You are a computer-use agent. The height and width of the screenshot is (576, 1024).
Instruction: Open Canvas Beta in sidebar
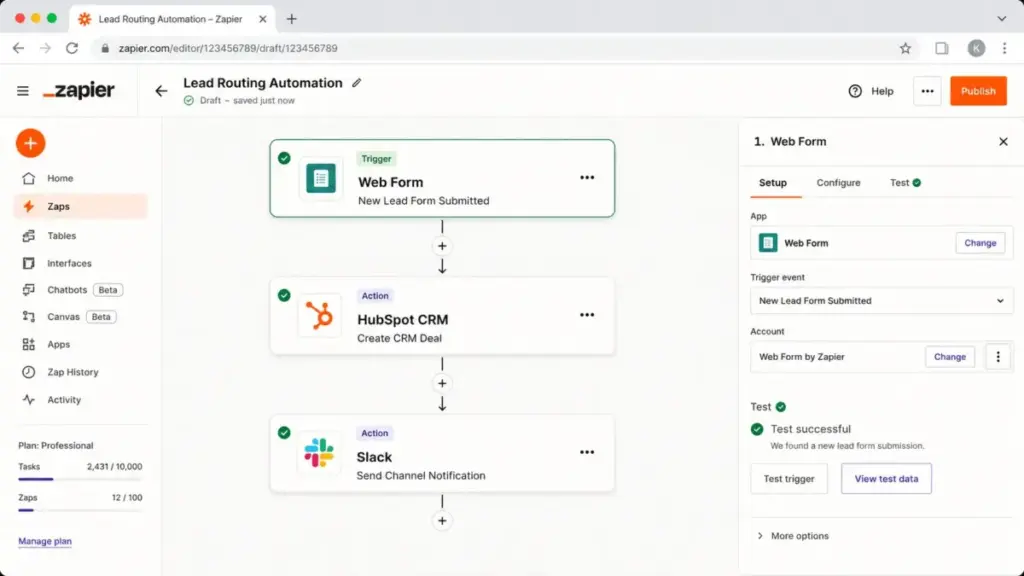click(x=69, y=317)
